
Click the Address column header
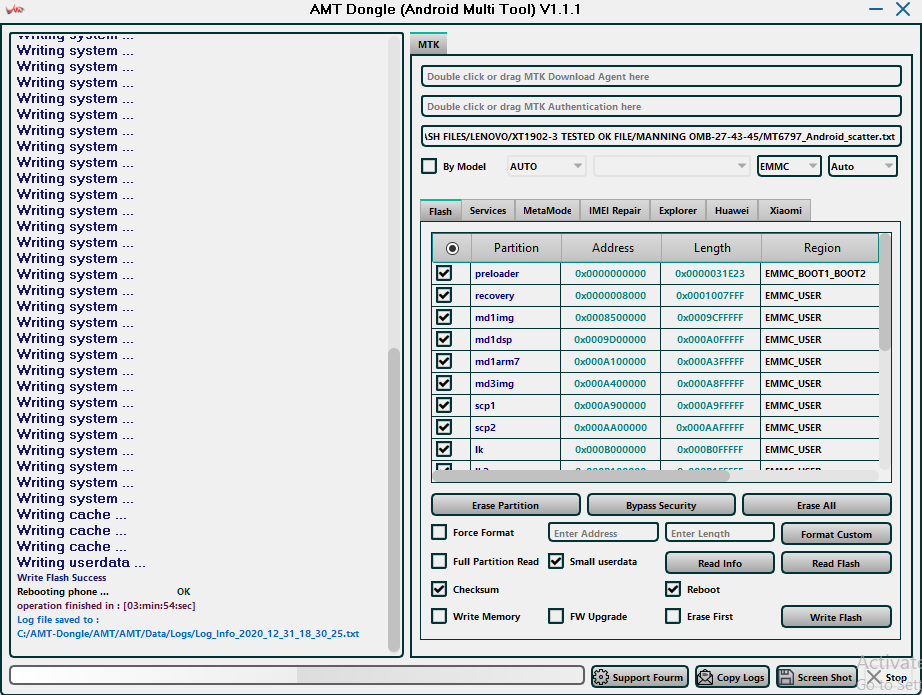coord(612,248)
